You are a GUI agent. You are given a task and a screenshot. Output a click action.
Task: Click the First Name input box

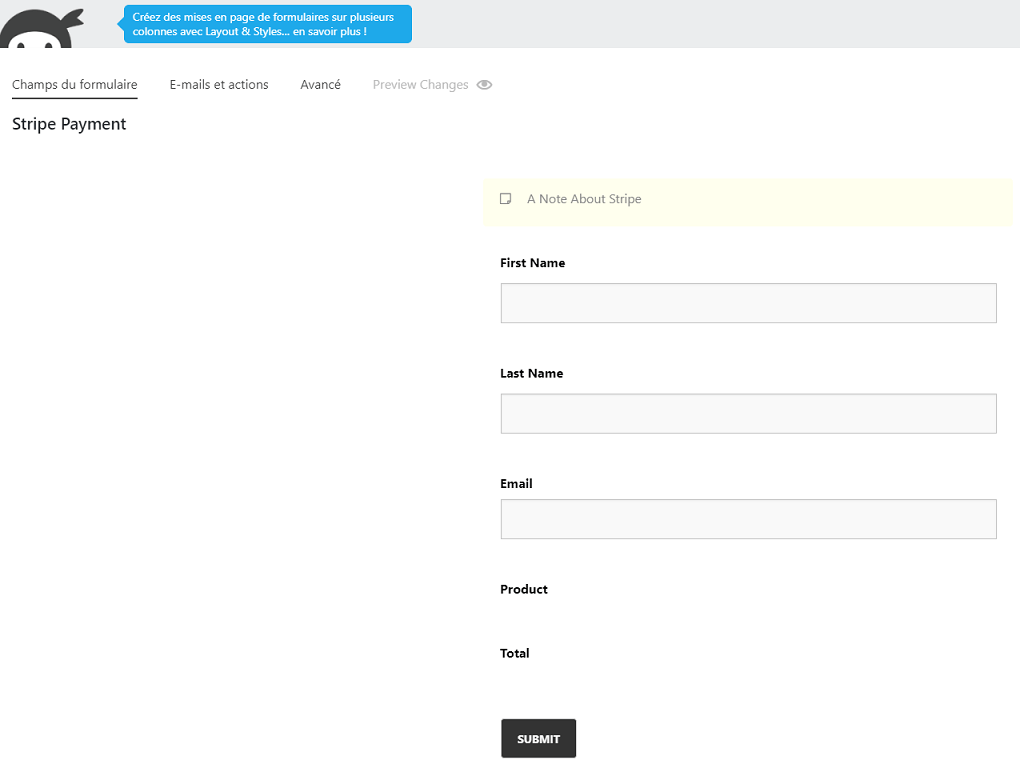pyautogui.click(x=748, y=303)
